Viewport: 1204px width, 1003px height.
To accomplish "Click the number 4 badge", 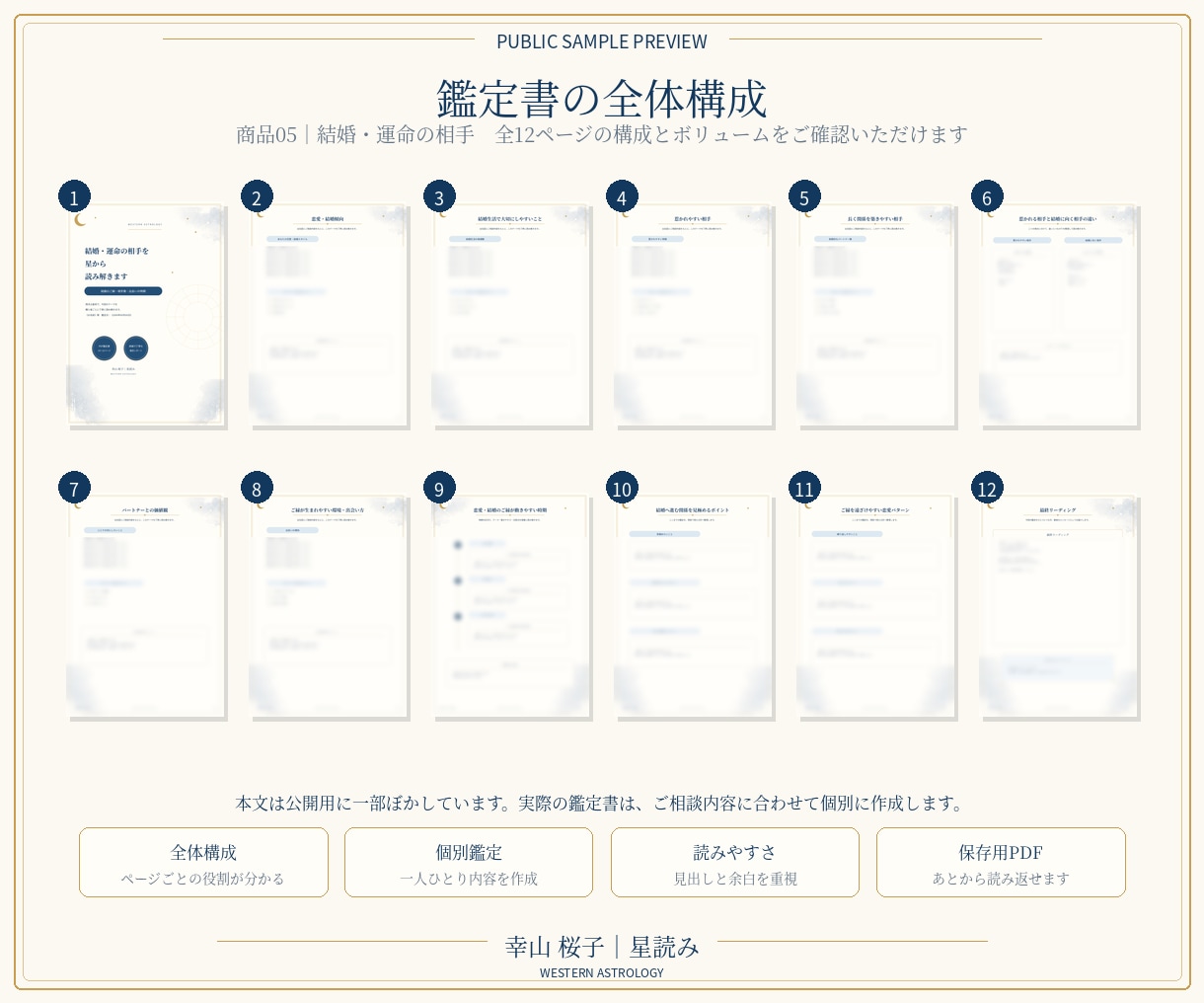I will (622, 196).
